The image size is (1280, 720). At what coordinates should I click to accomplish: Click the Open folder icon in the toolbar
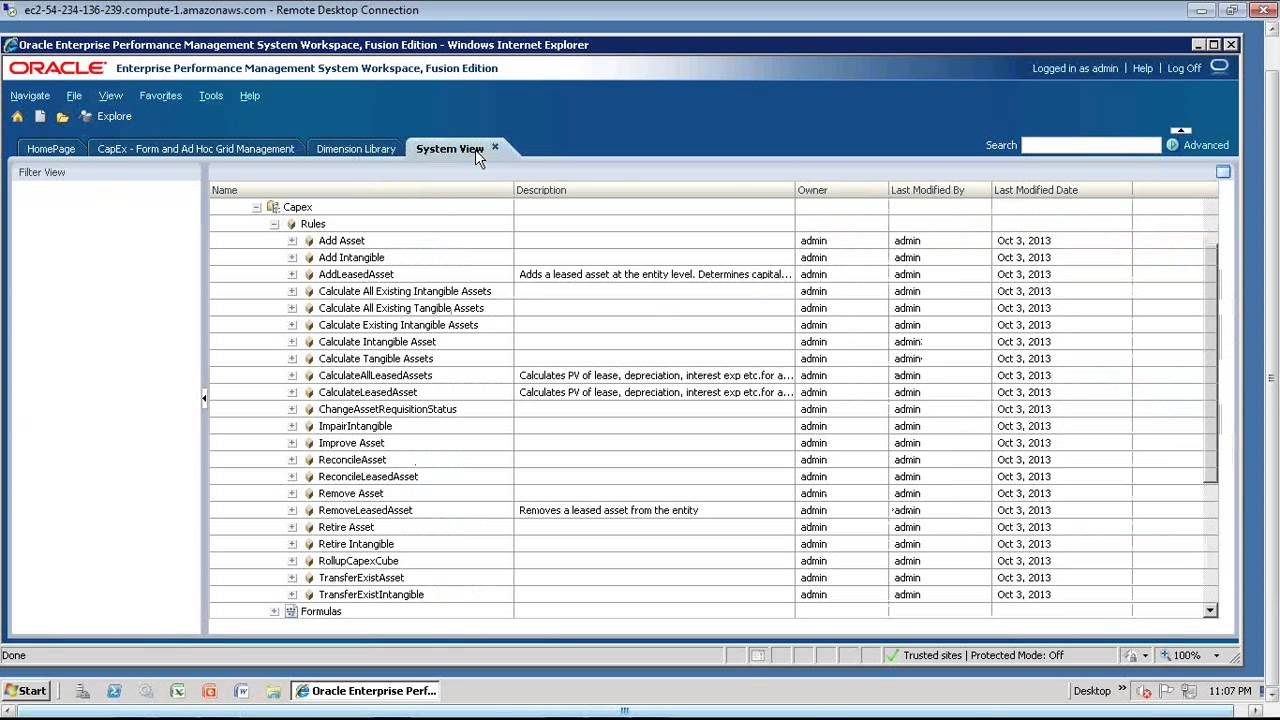[62, 117]
